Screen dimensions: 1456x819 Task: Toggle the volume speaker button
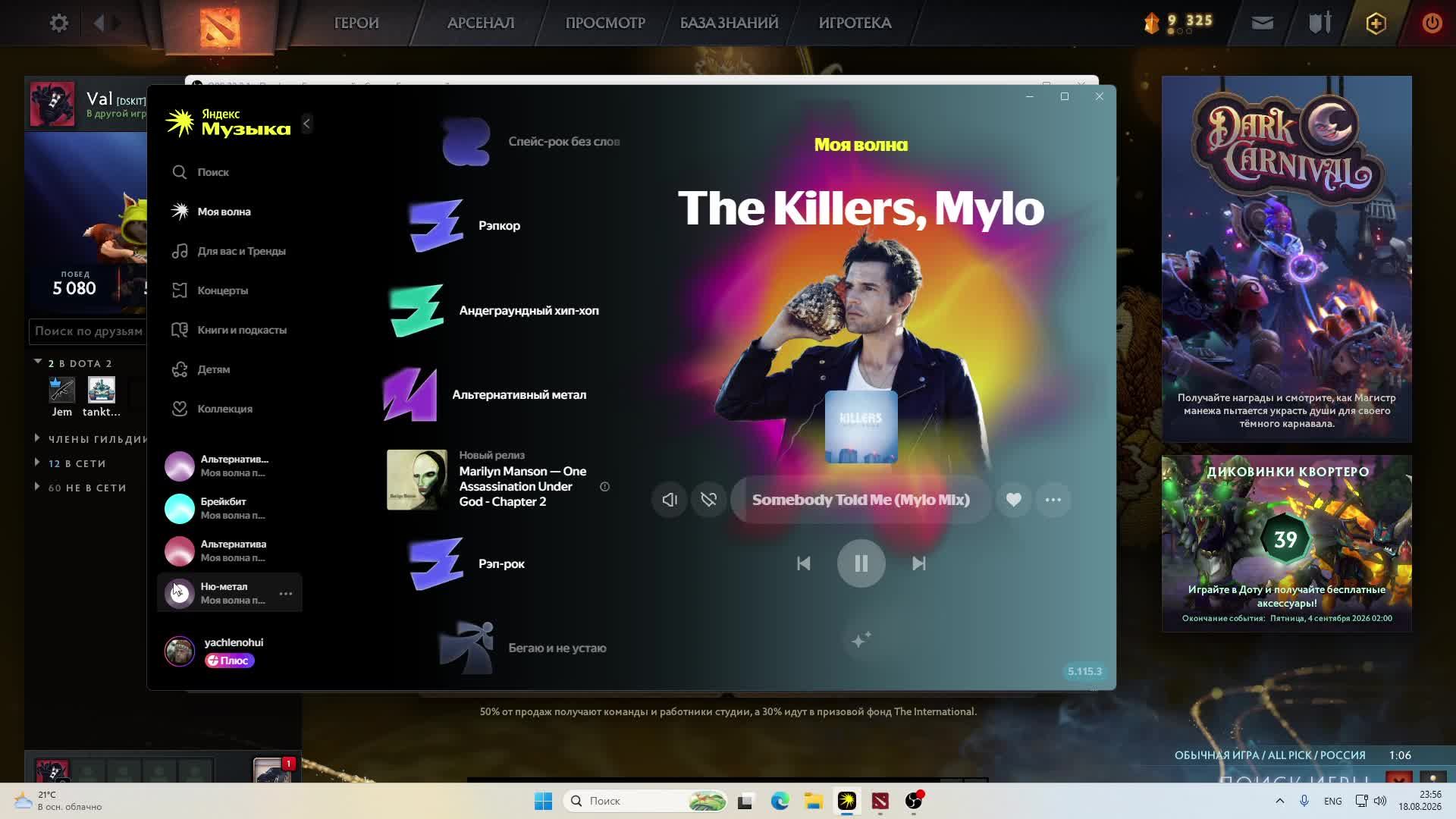(670, 500)
